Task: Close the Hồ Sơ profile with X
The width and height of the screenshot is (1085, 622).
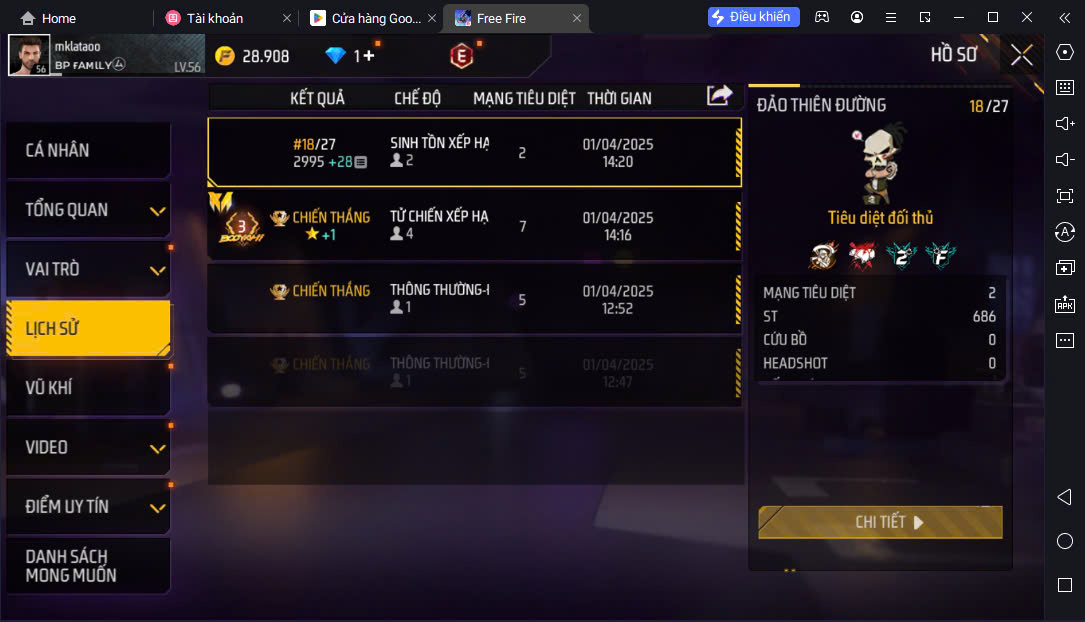Action: click(x=1021, y=55)
